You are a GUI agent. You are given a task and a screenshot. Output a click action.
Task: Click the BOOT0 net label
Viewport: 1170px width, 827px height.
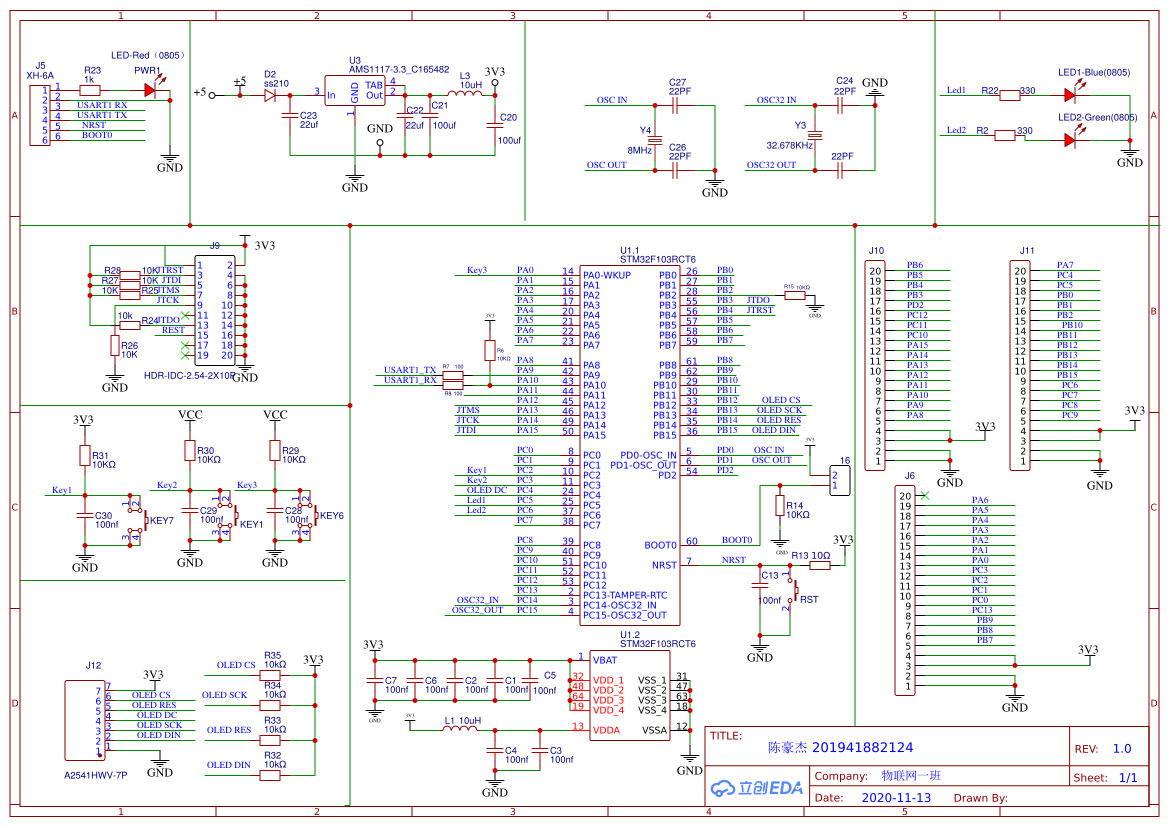pos(736,540)
